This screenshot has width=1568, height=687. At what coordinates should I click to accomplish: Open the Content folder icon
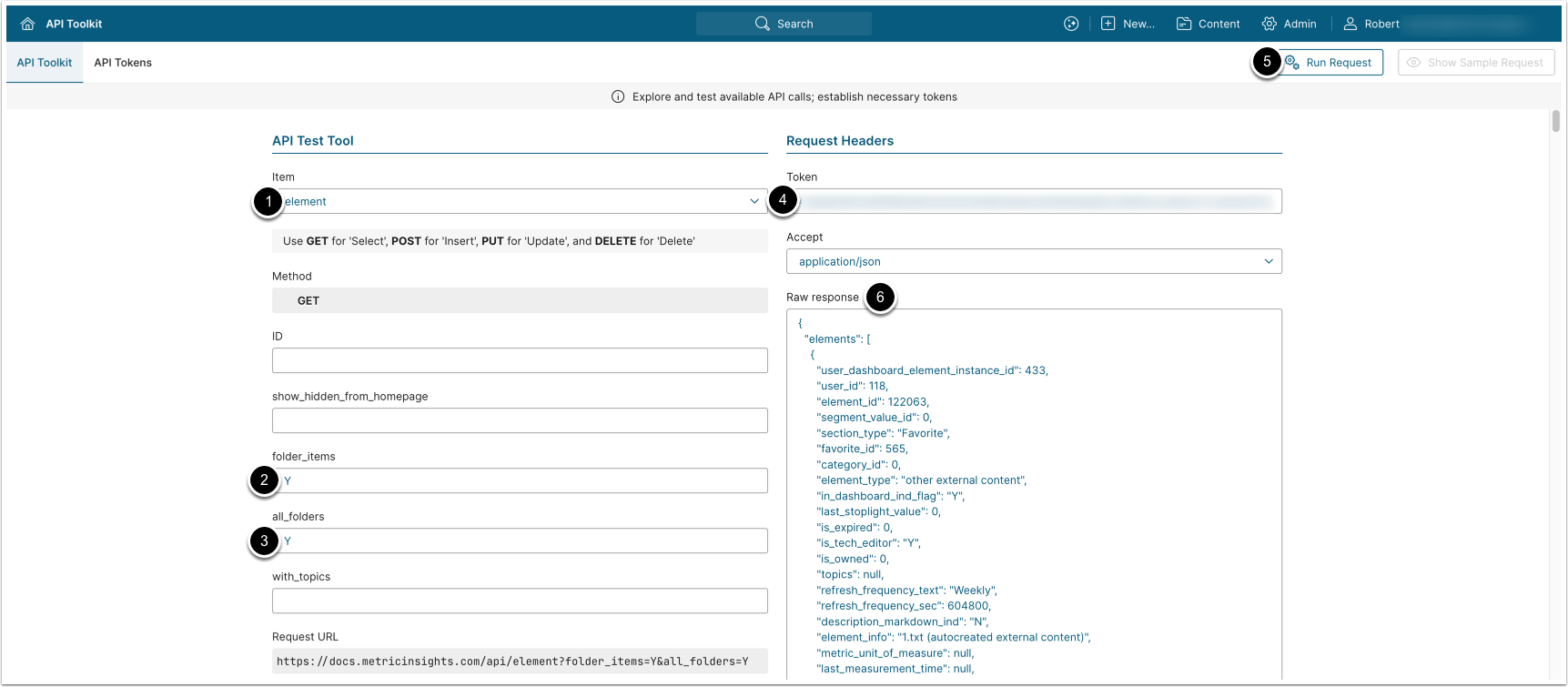tap(1184, 24)
